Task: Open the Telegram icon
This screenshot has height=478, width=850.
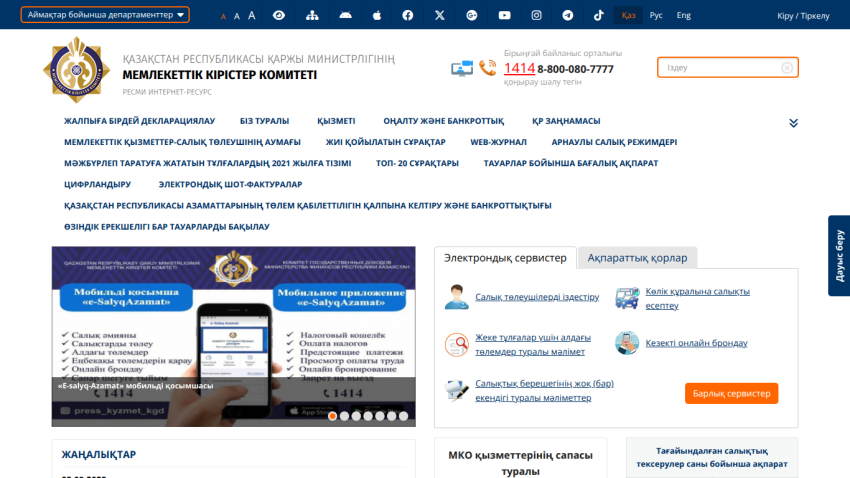Action: [568, 15]
